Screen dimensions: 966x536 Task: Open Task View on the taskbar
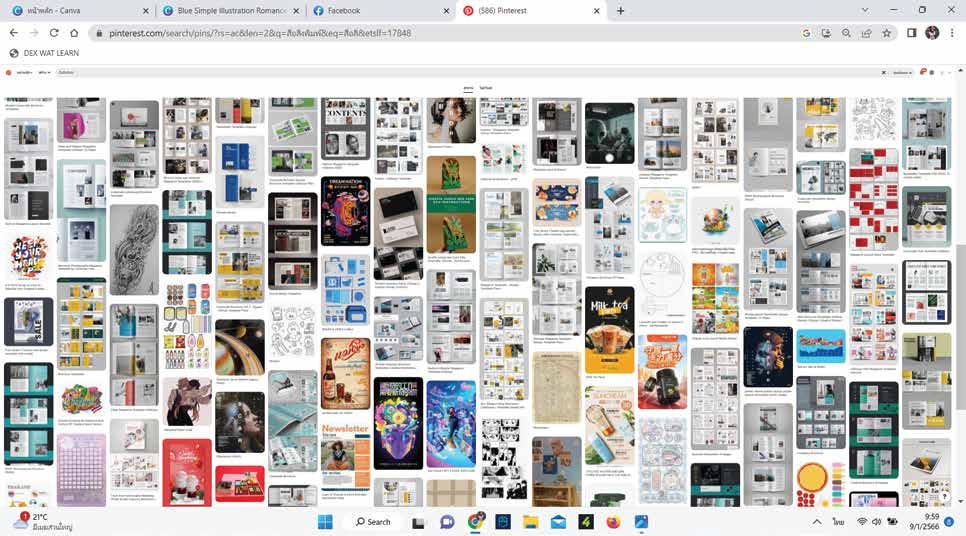tap(418, 522)
